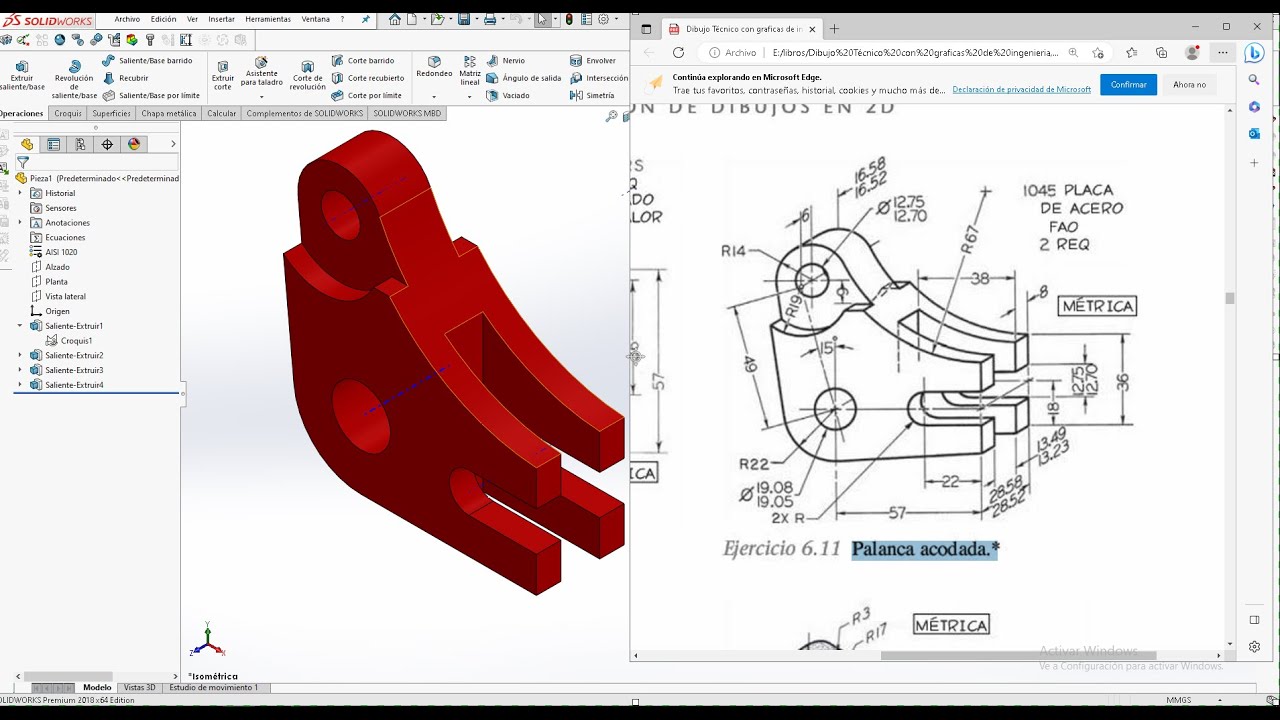Image resolution: width=1280 pixels, height=720 pixels.
Task: Expand more panel tabs chevron
Action: click(x=173, y=144)
